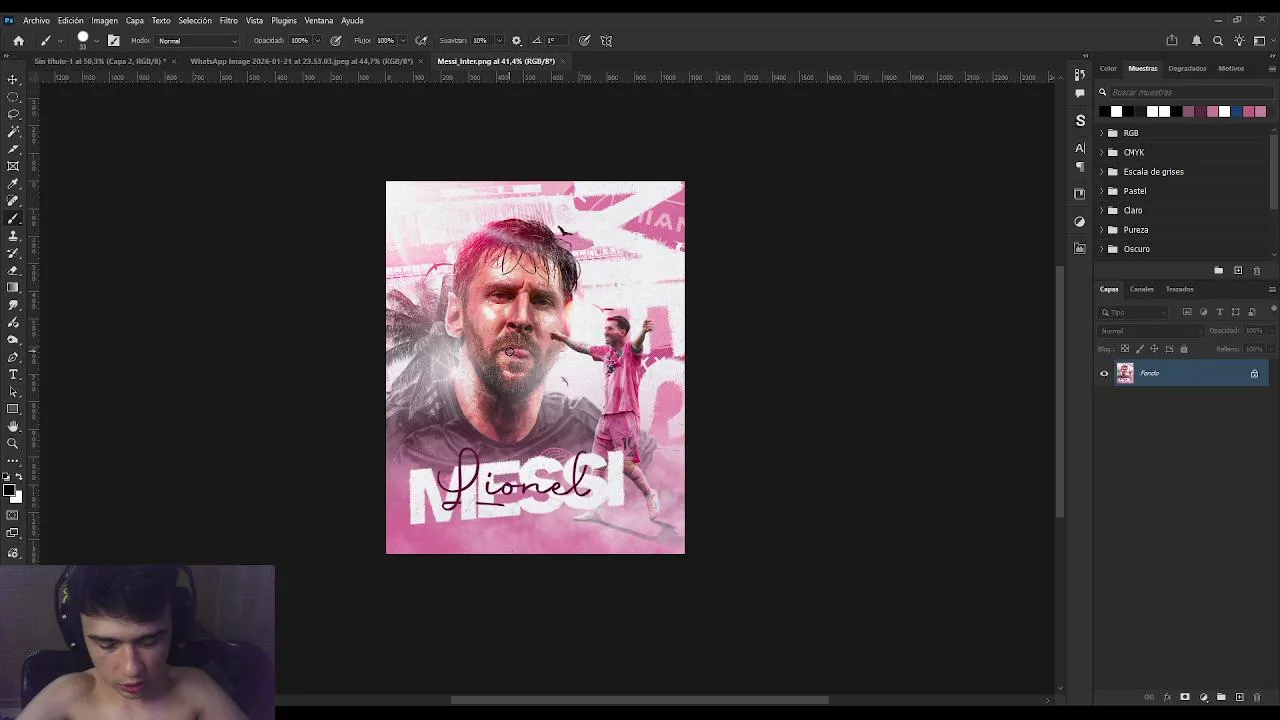Toggle Quick Mask mode icon

(x=13, y=515)
